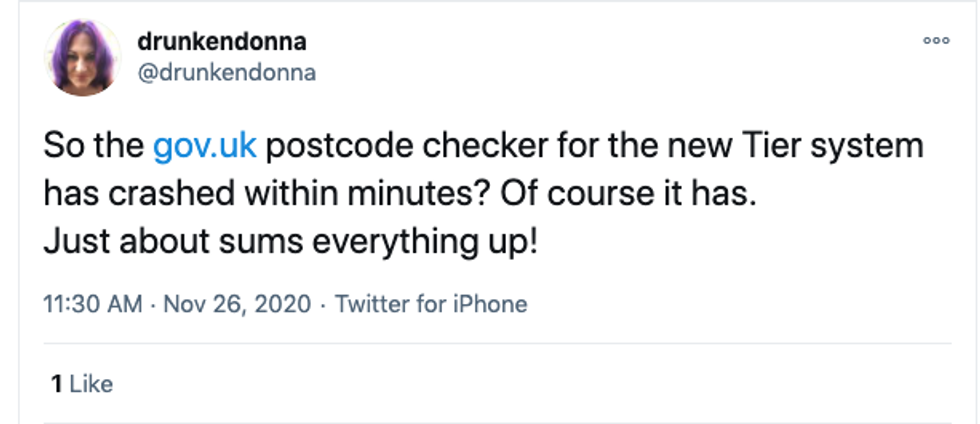980x424 pixels.
Task: Open the Twitter for iPhone source link
Action: (x=430, y=304)
